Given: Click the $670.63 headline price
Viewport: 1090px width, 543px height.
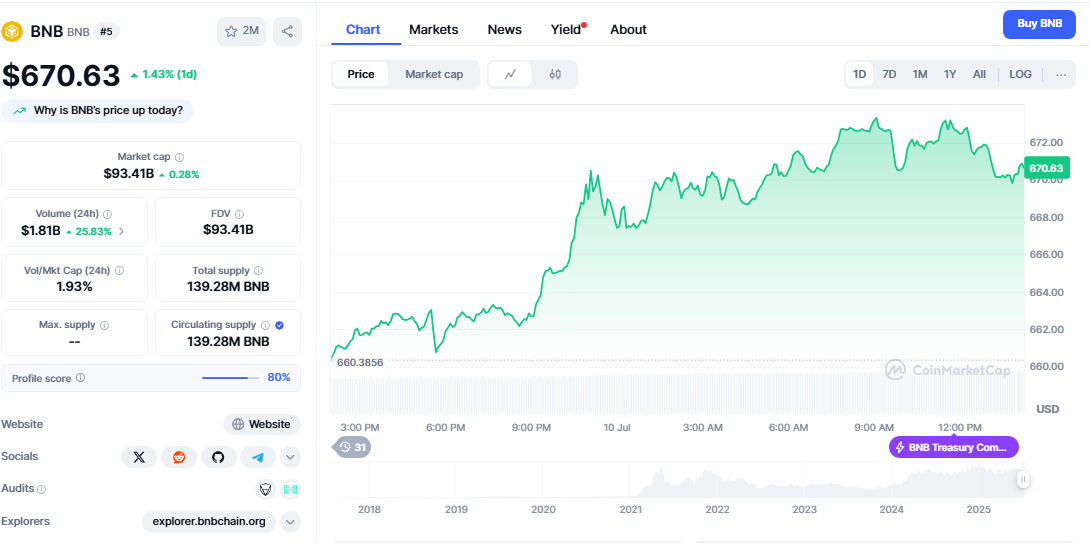Looking at the screenshot, I should [x=61, y=74].
